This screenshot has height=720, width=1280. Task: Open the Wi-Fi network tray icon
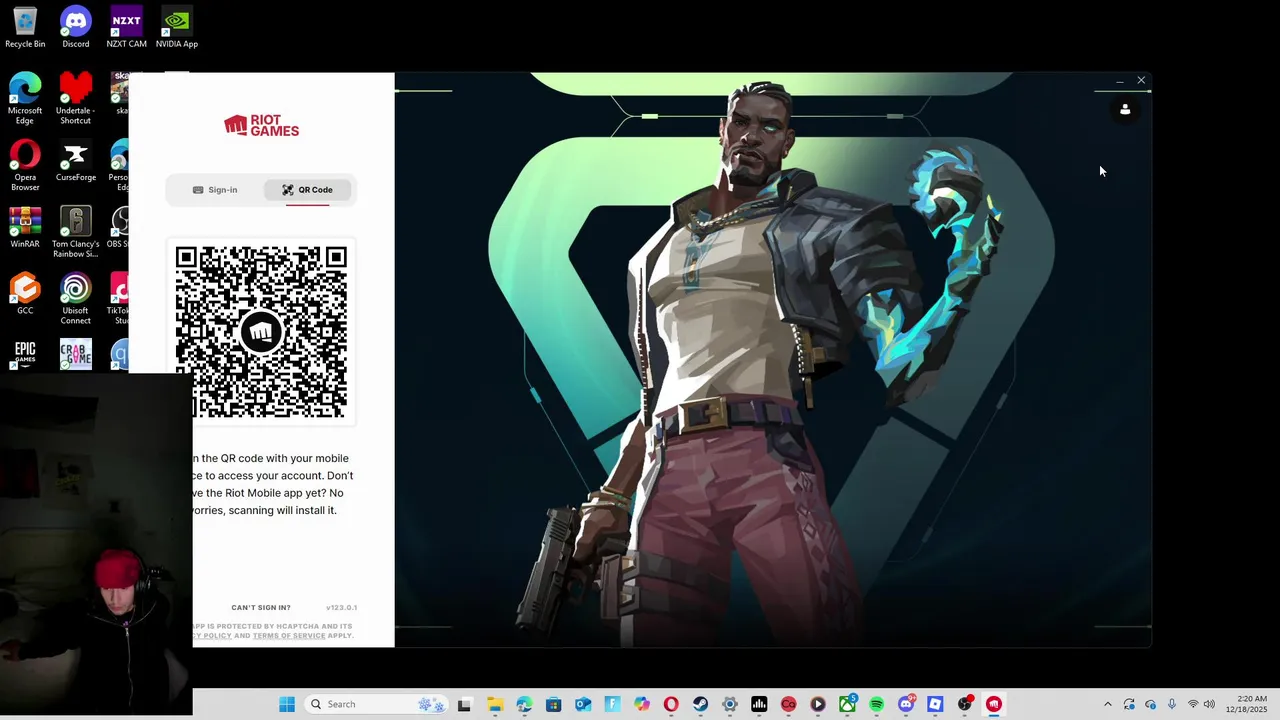click(x=1192, y=704)
